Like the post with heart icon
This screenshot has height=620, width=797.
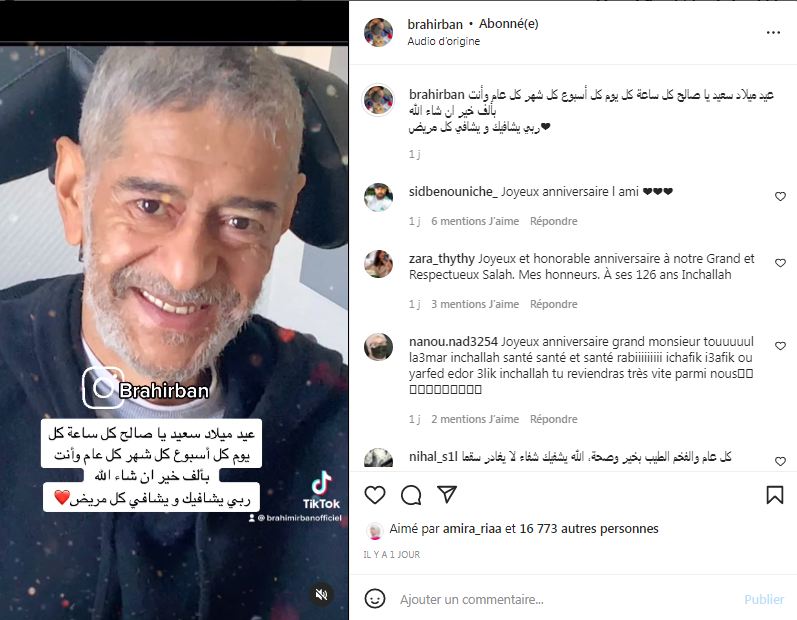point(375,494)
